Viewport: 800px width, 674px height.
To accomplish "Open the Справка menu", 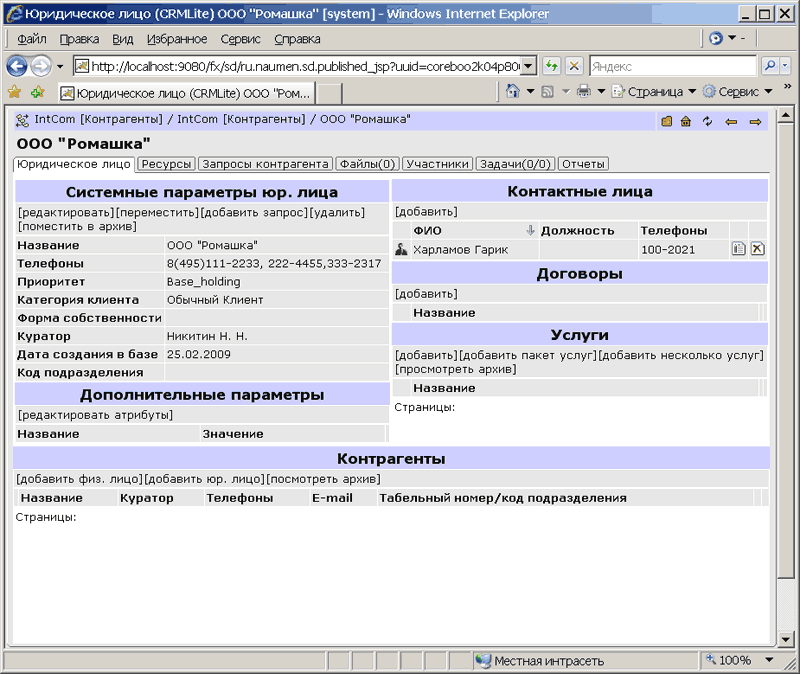I will click(x=297, y=39).
